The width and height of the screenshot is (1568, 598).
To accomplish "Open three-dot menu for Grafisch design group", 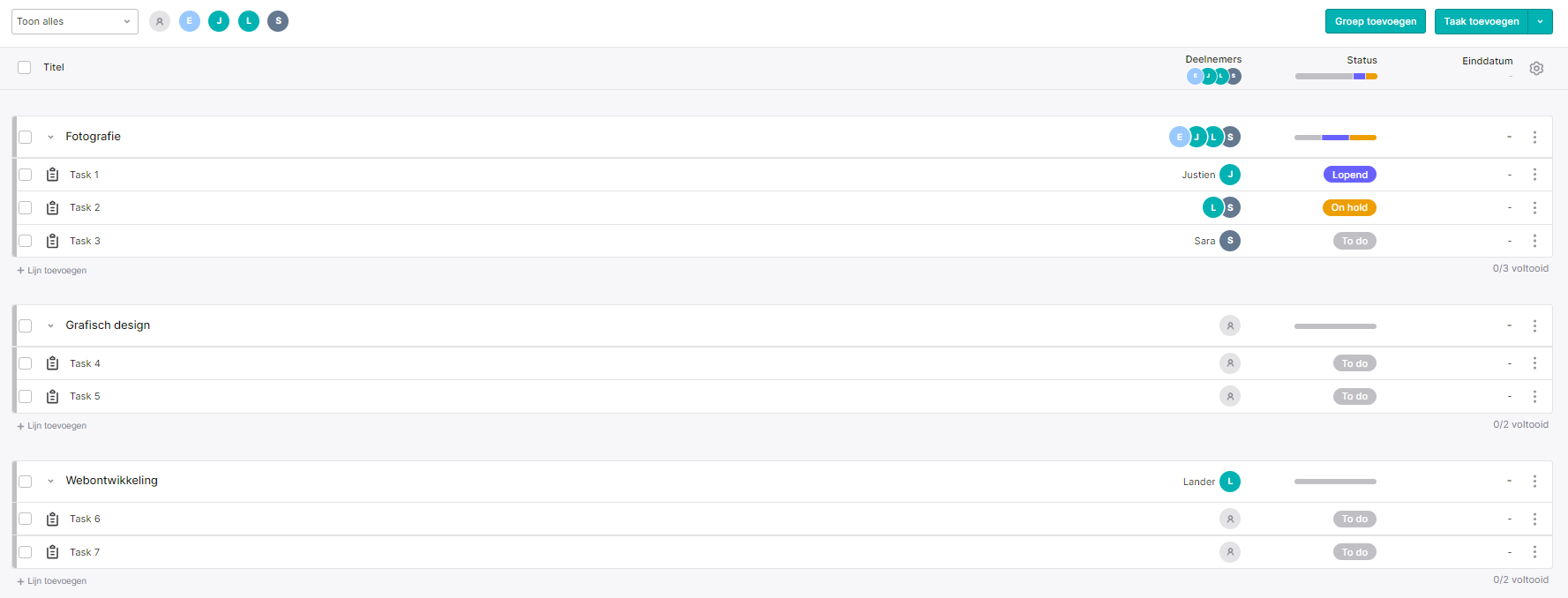I will tap(1534, 325).
